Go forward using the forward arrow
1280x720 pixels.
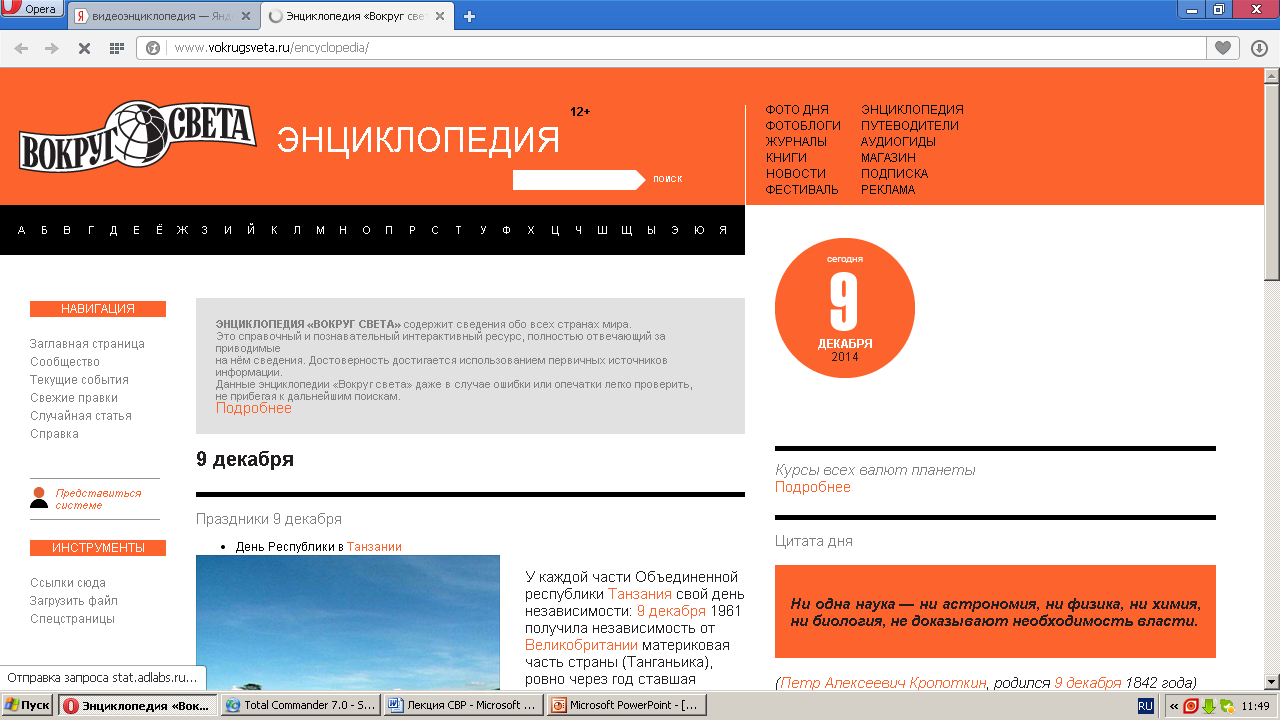coord(52,48)
